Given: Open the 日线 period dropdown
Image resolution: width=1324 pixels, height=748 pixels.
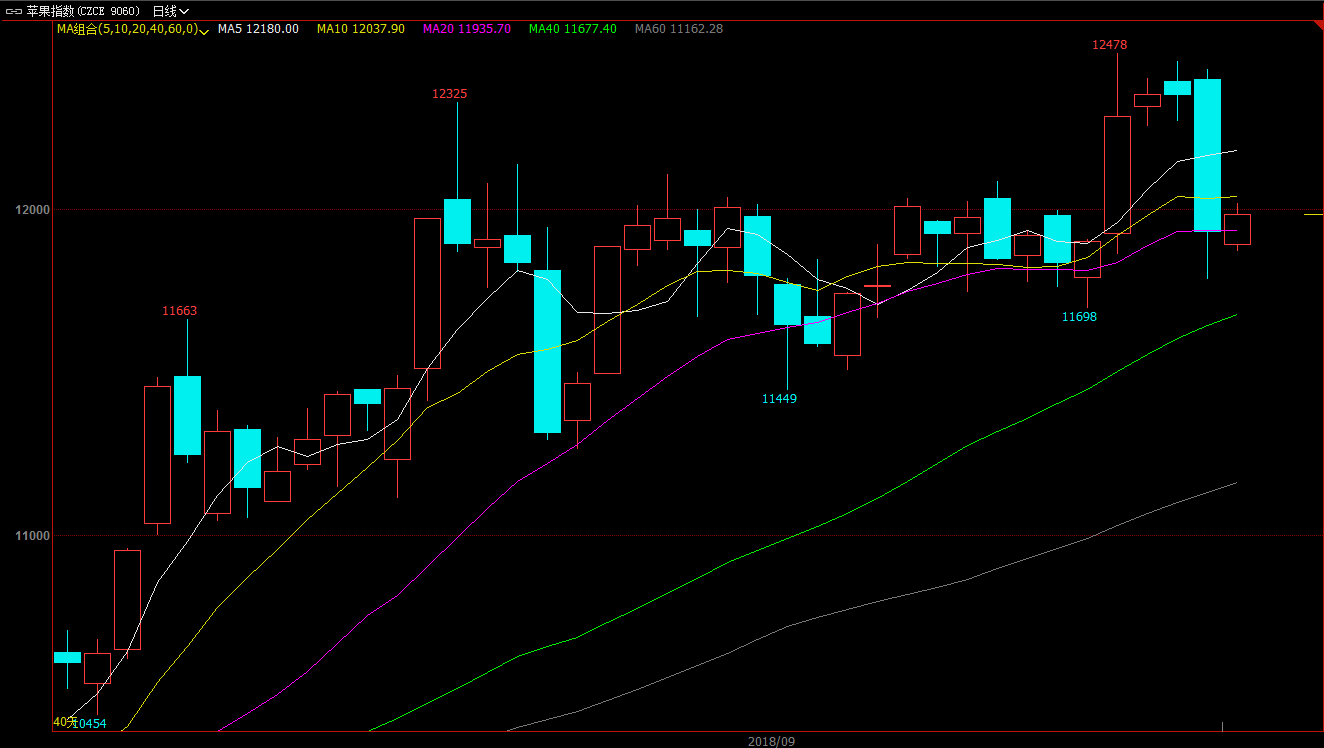Looking at the screenshot, I should [x=170, y=11].
